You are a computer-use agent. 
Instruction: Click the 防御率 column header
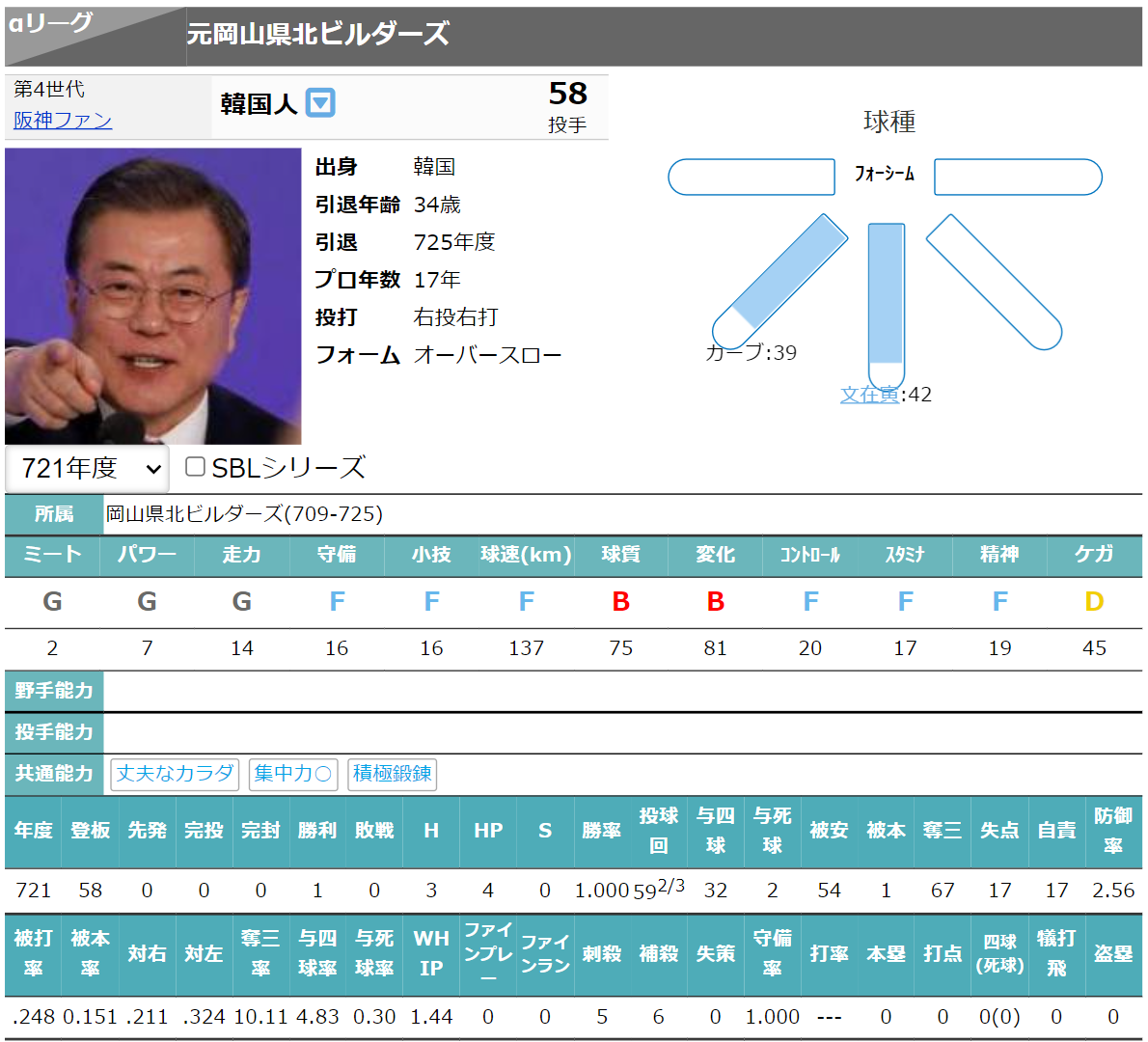(x=1112, y=830)
